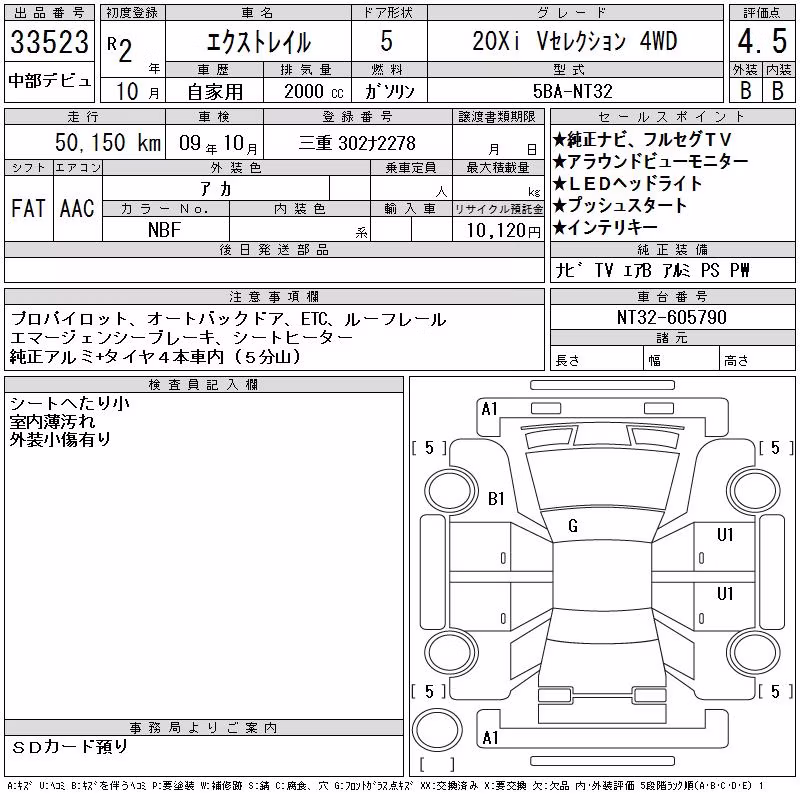This screenshot has width=800, height=800.
Task: Select the 注意事項欄 section header
Action: click(274, 297)
